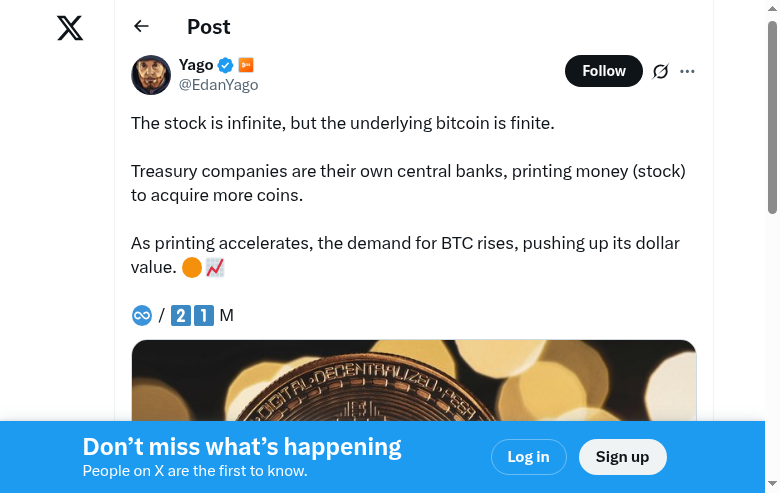Follow the Yago account

point(604,71)
